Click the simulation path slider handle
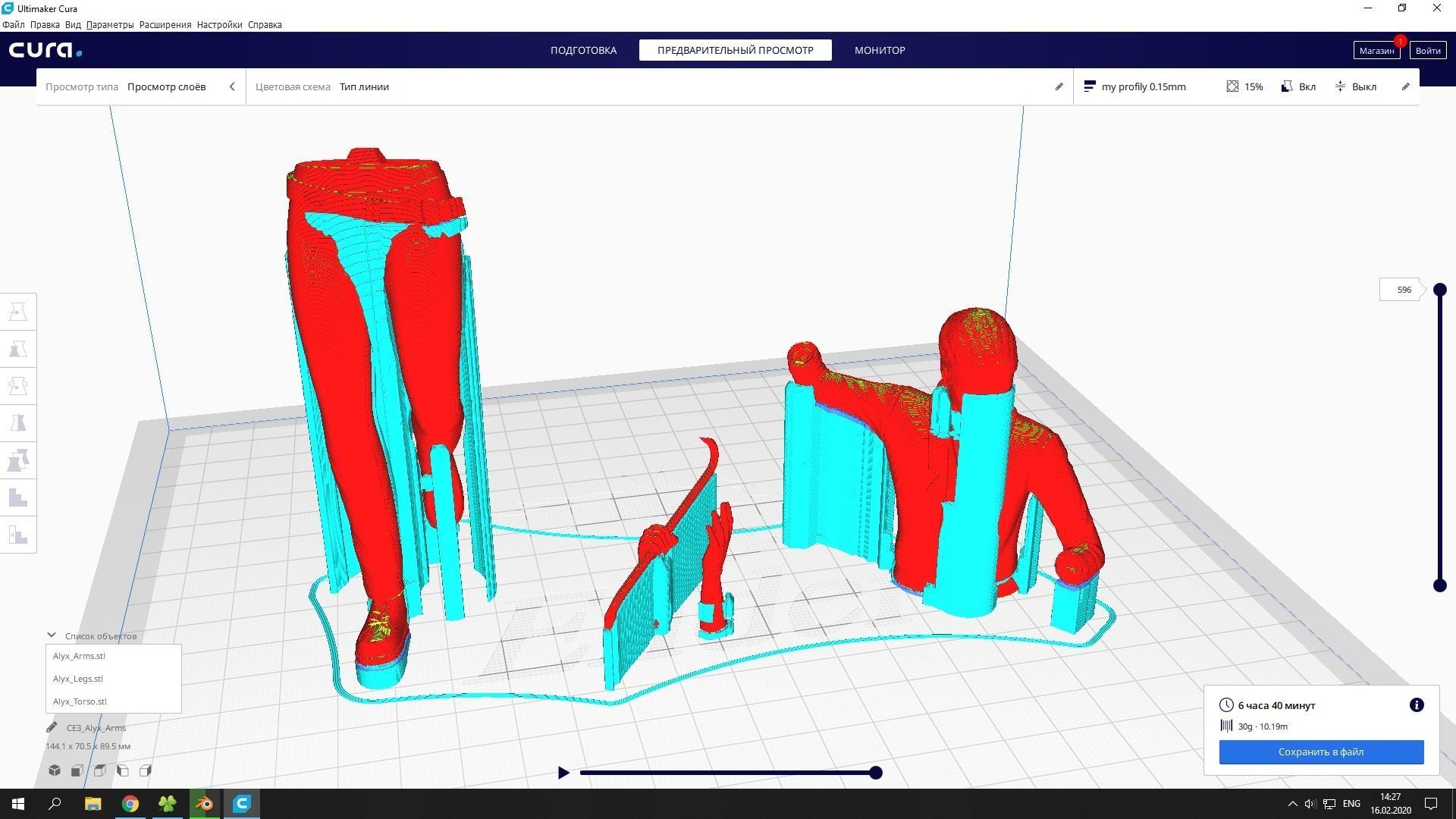The height and width of the screenshot is (819, 1456). click(x=876, y=773)
